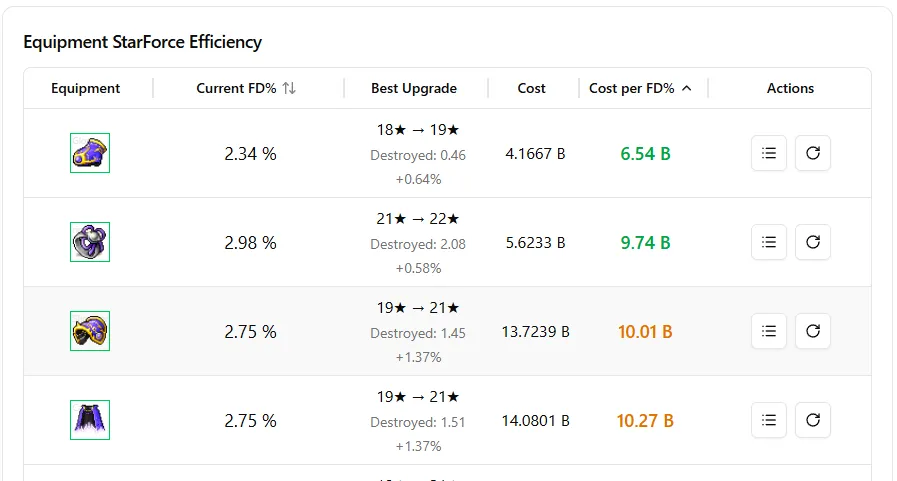Open details list for the 6.54 B row
897x481 pixels.
point(769,153)
